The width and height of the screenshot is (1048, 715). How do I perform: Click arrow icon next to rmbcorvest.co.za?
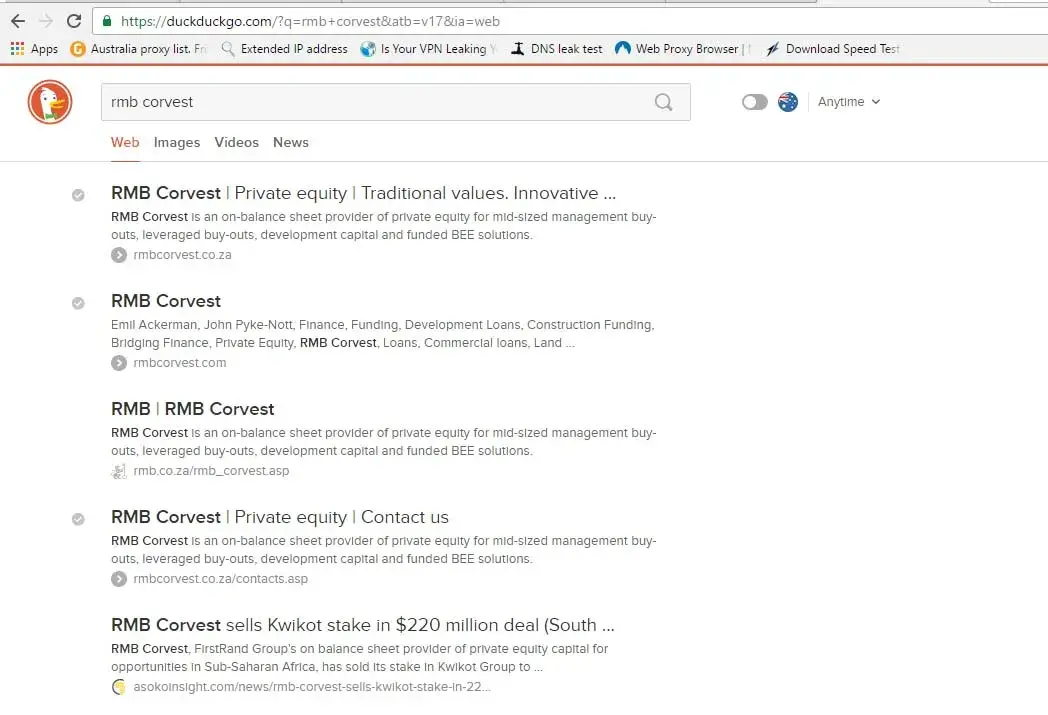(119, 255)
